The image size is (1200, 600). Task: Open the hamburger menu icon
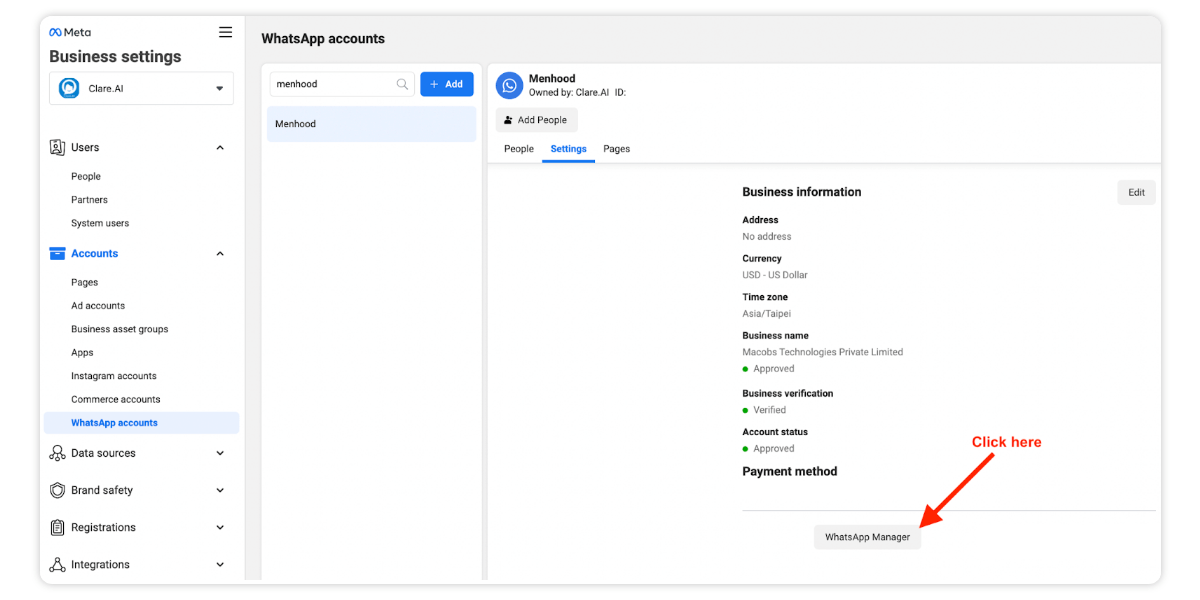(x=226, y=32)
